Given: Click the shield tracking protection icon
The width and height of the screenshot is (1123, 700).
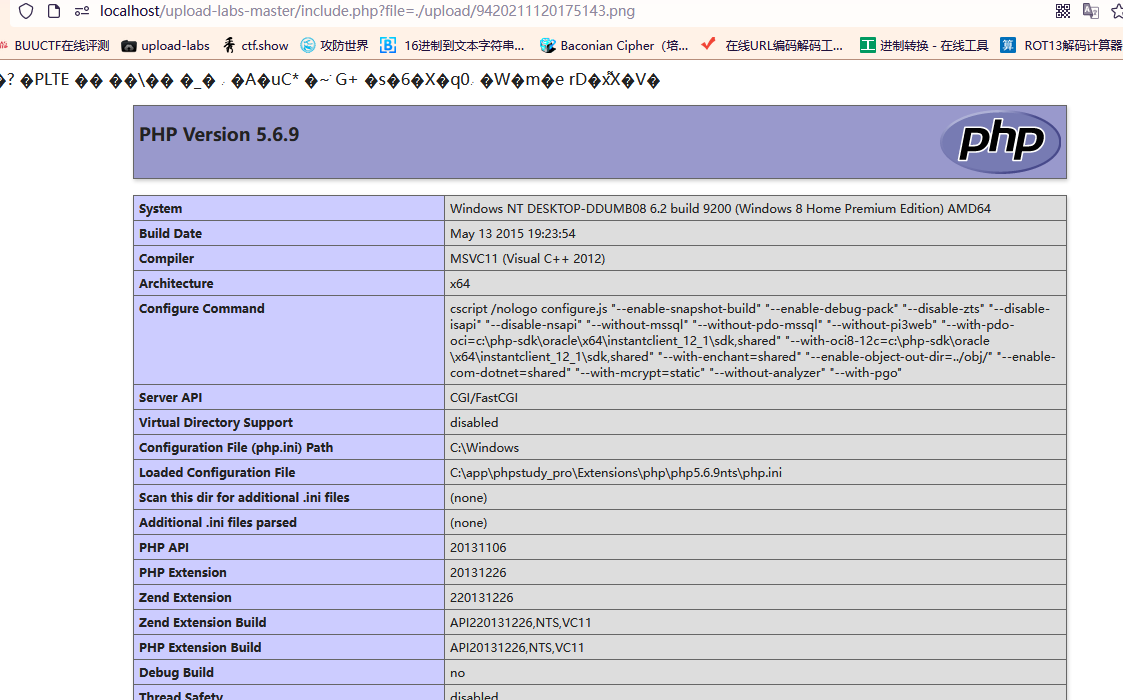Looking at the screenshot, I should pos(26,11).
